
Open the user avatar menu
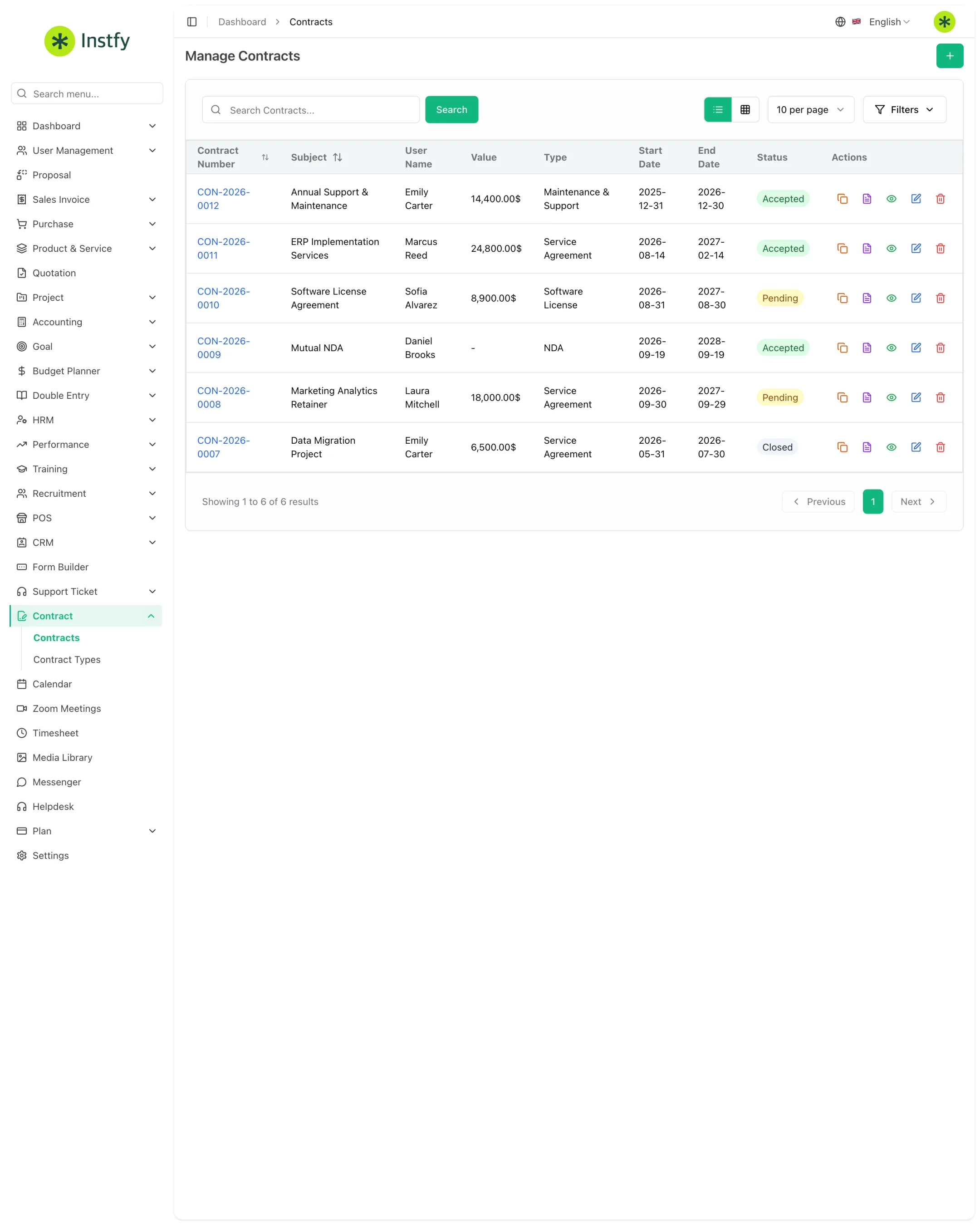click(x=944, y=22)
